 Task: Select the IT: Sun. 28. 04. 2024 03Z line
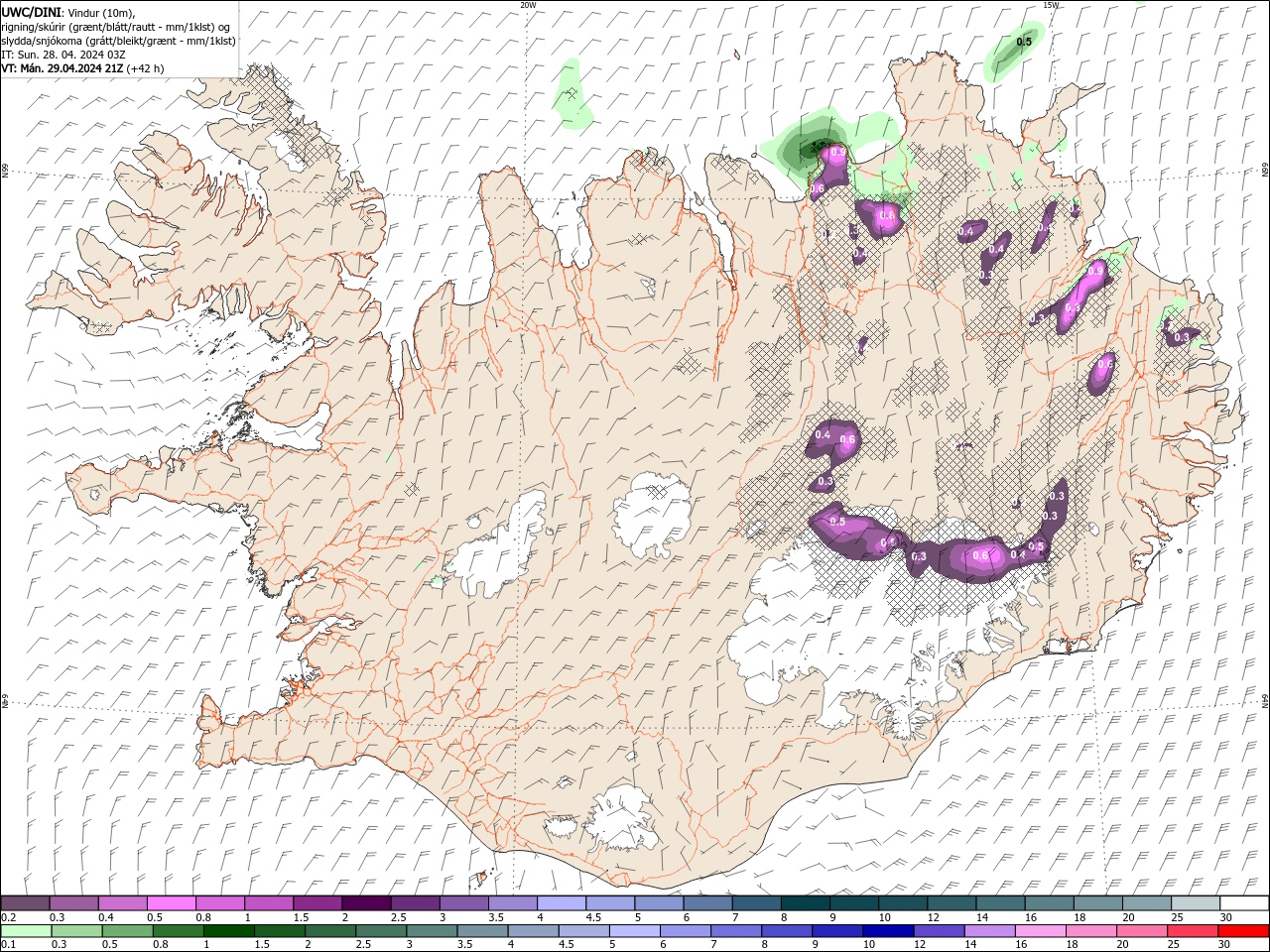pos(63,55)
